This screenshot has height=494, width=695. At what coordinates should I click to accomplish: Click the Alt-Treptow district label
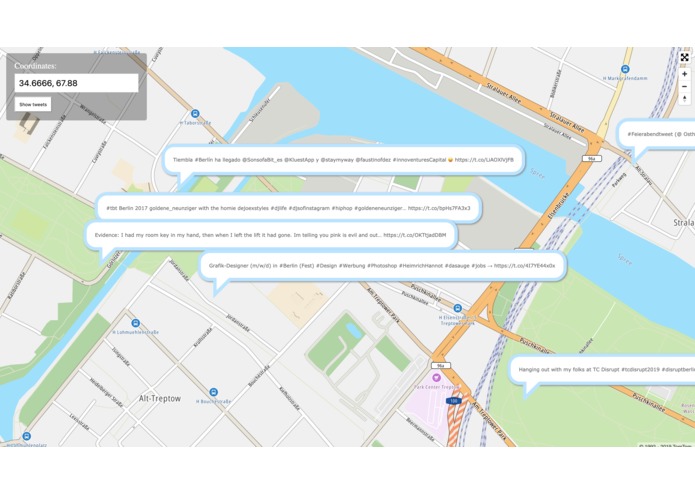point(160,398)
